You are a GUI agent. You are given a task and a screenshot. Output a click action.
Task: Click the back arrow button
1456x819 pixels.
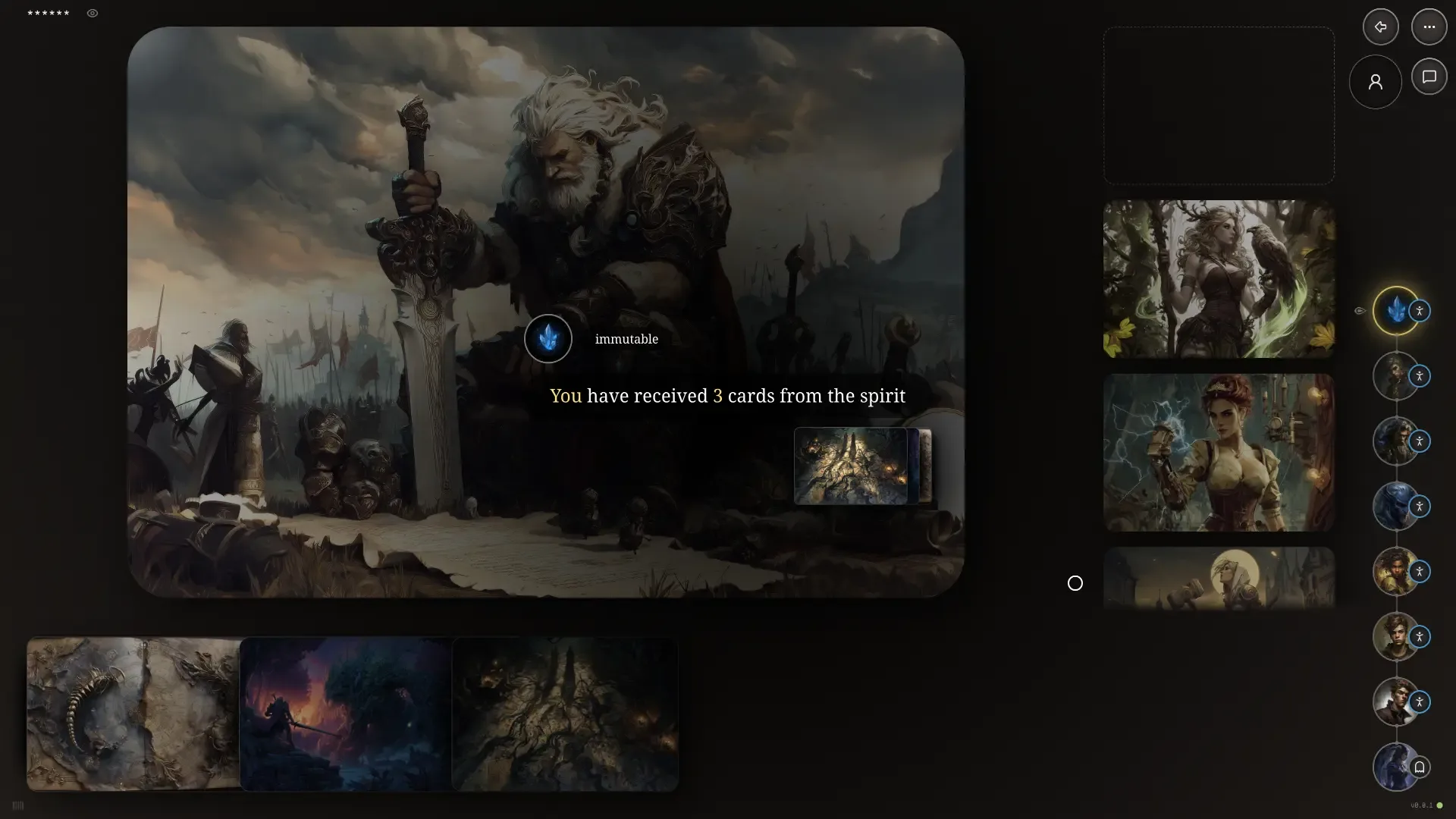1380,27
